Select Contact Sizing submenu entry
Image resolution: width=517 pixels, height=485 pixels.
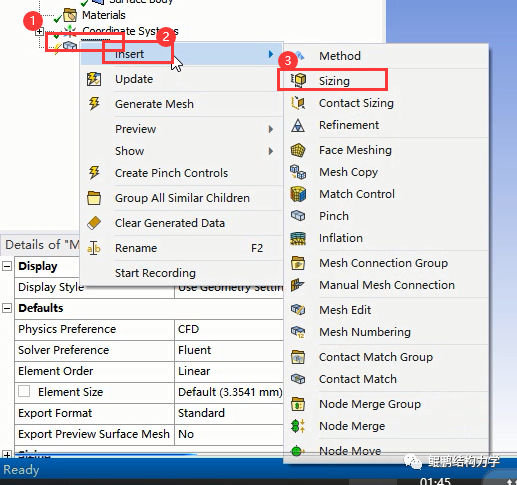tap(386, 103)
